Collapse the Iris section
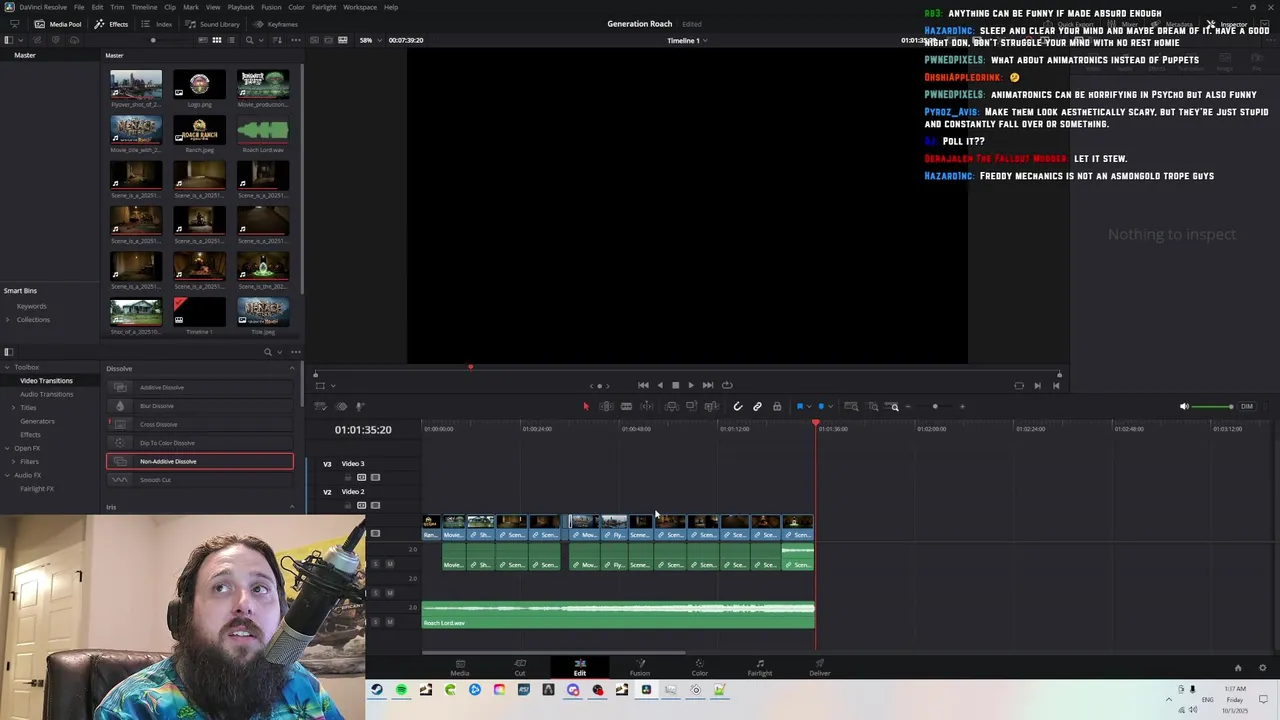Screen dimensions: 1280x720 point(292,507)
